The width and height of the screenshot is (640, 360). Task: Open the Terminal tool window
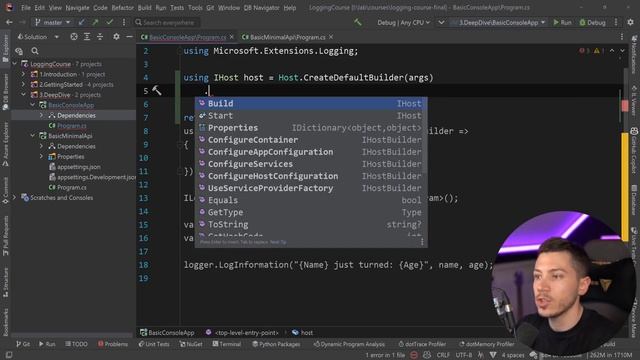tap(227, 344)
